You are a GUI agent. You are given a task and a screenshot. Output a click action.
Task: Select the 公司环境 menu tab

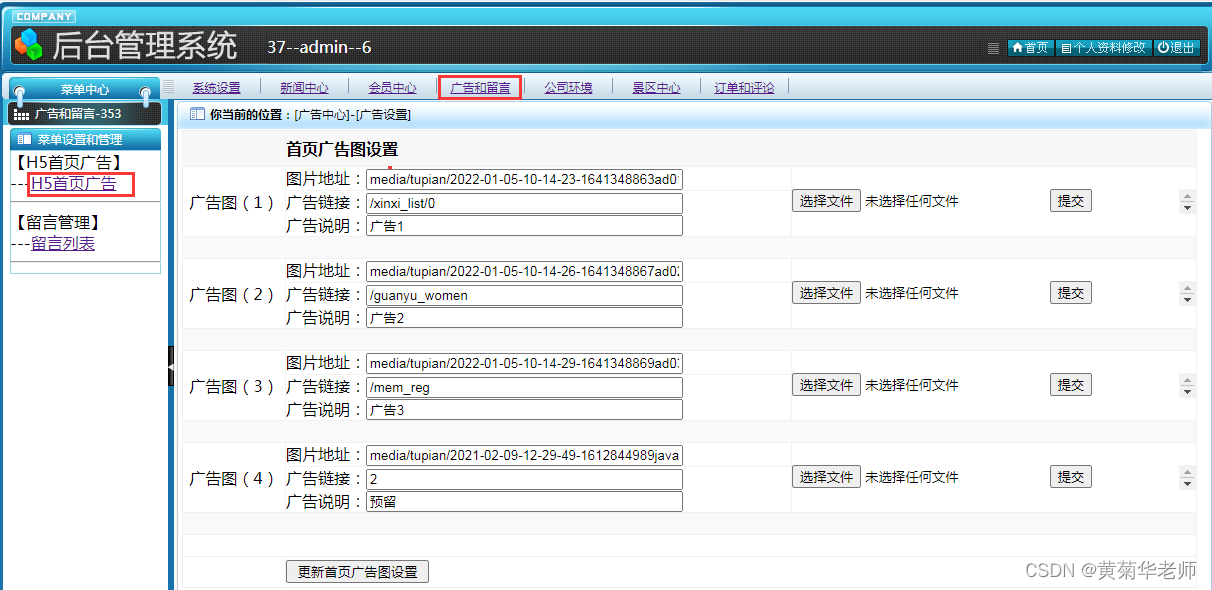point(568,87)
